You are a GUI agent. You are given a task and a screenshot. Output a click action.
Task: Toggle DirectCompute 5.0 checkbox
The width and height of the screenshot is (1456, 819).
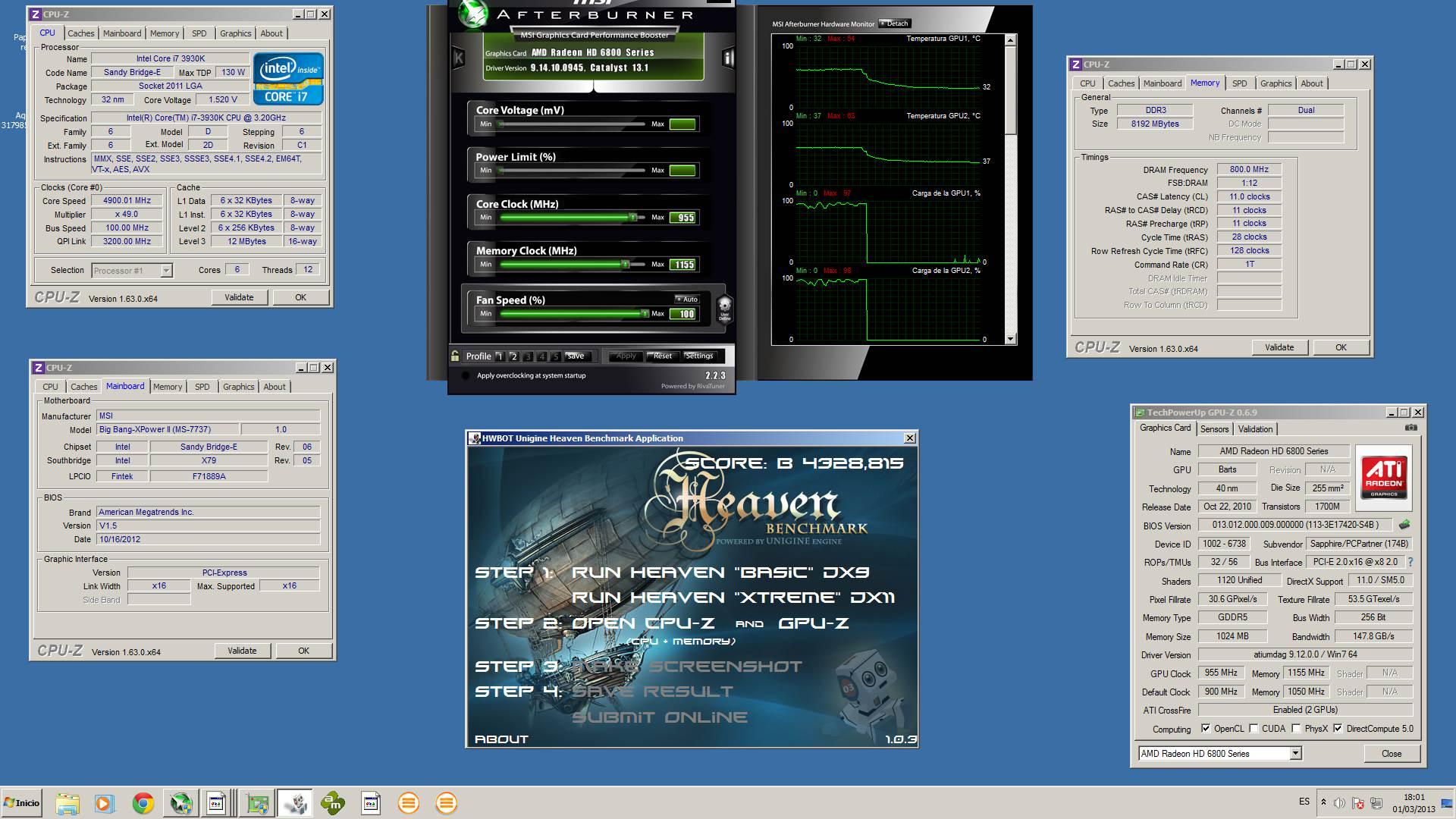tap(1338, 728)
